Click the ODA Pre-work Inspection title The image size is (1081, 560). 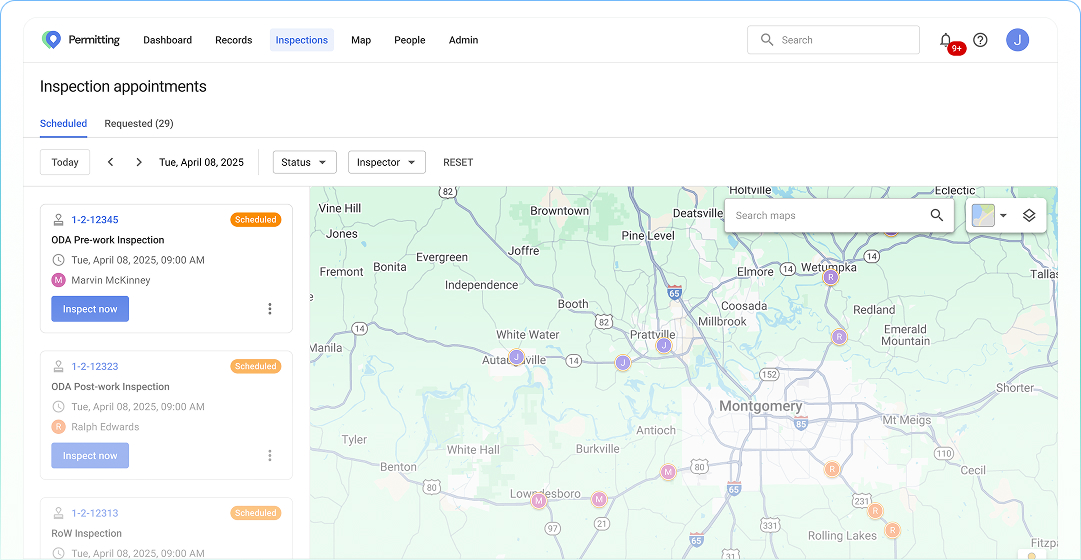(x=108, y=240)
